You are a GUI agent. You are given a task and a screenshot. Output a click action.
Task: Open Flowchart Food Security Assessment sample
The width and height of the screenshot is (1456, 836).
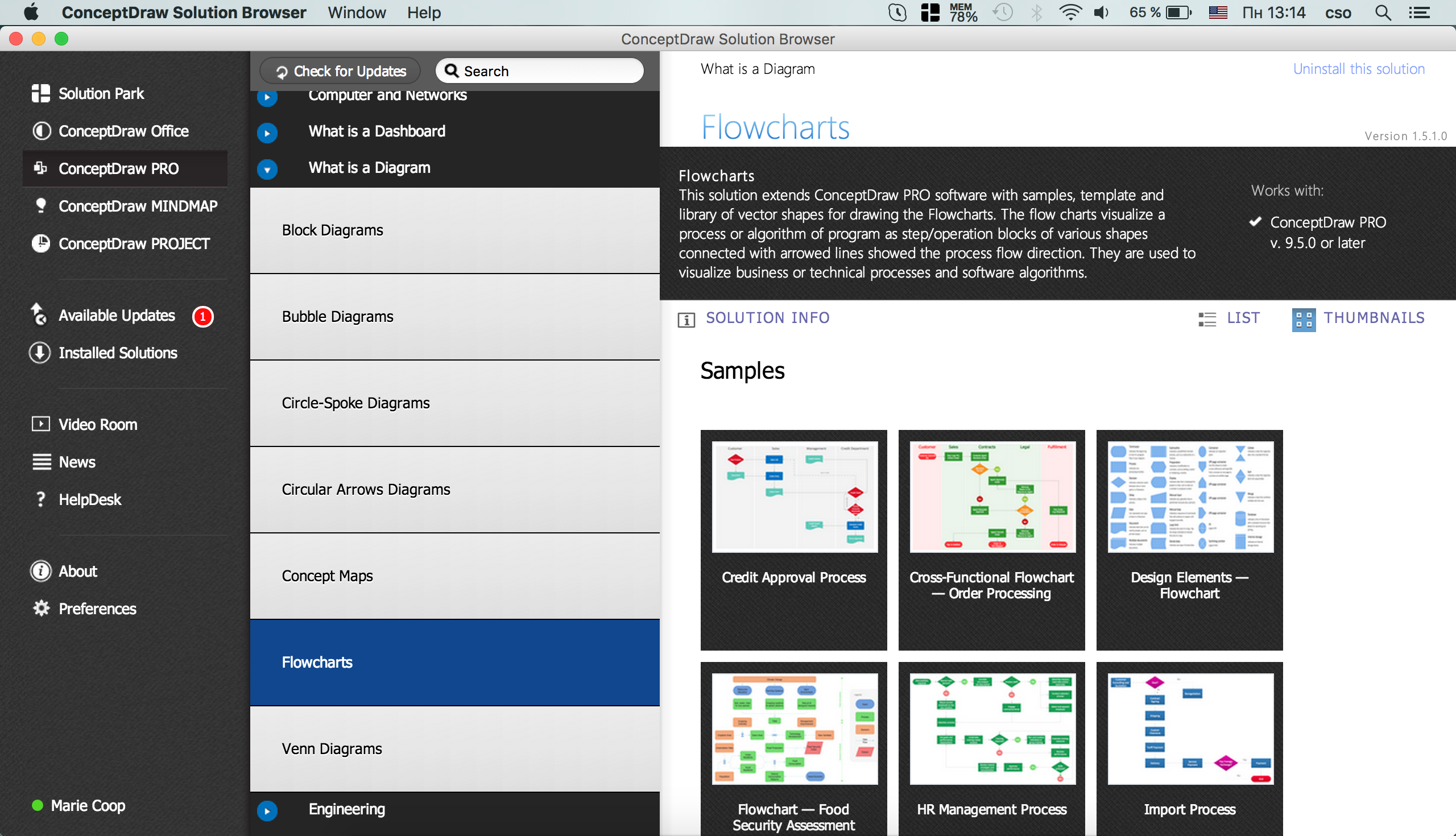[x=793, y=749]
